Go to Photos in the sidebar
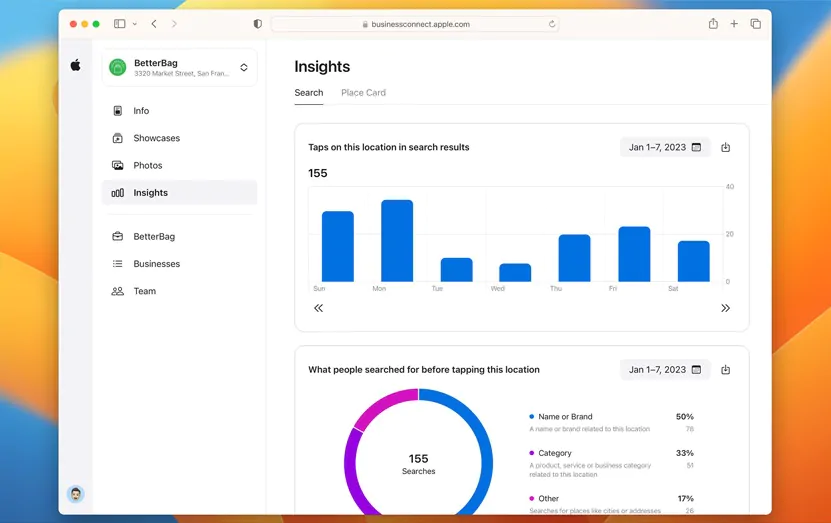This screenshot has width=831, height=523. coord(179,165)
